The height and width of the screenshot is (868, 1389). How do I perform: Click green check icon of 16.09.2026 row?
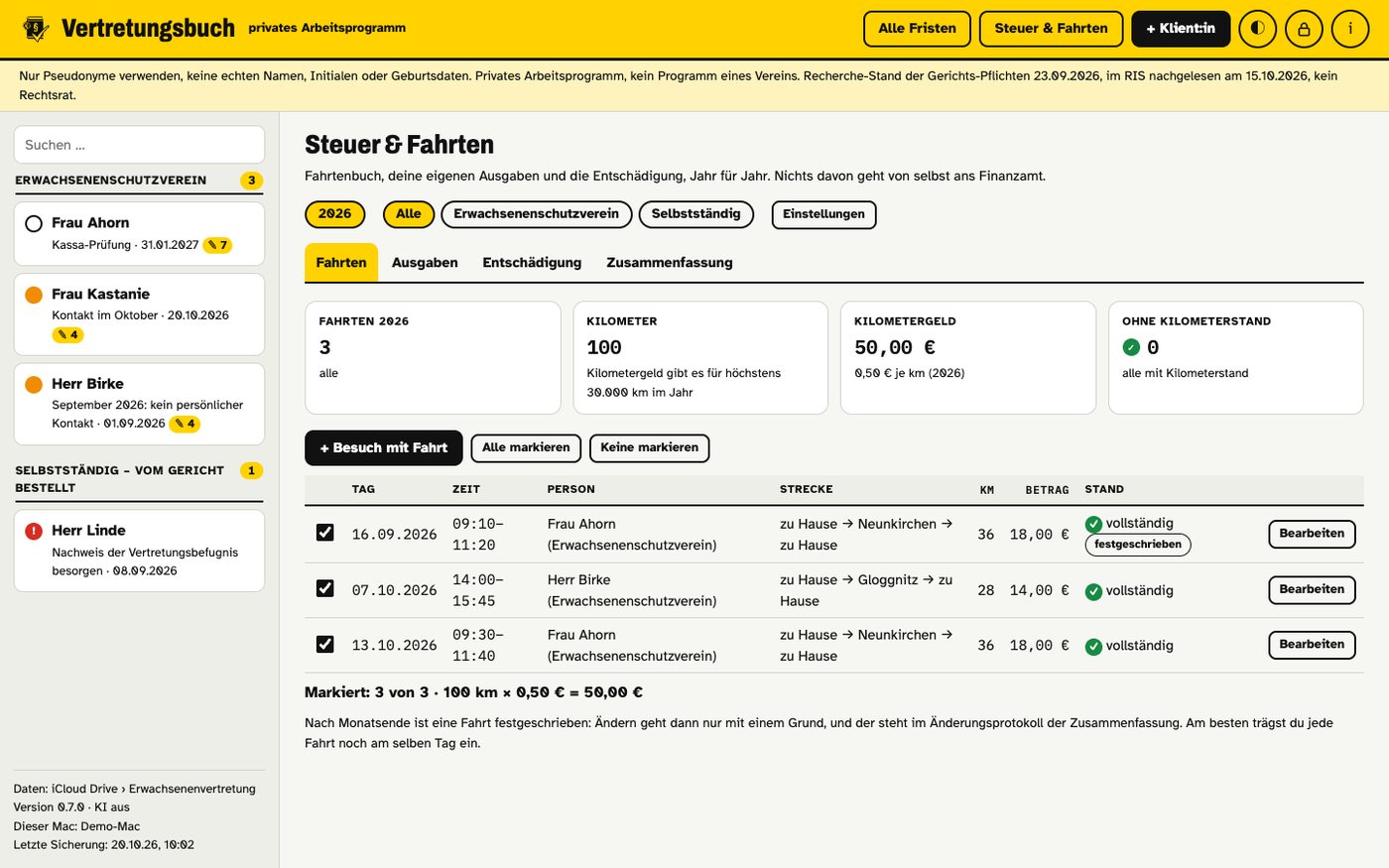coord(1093,524)
